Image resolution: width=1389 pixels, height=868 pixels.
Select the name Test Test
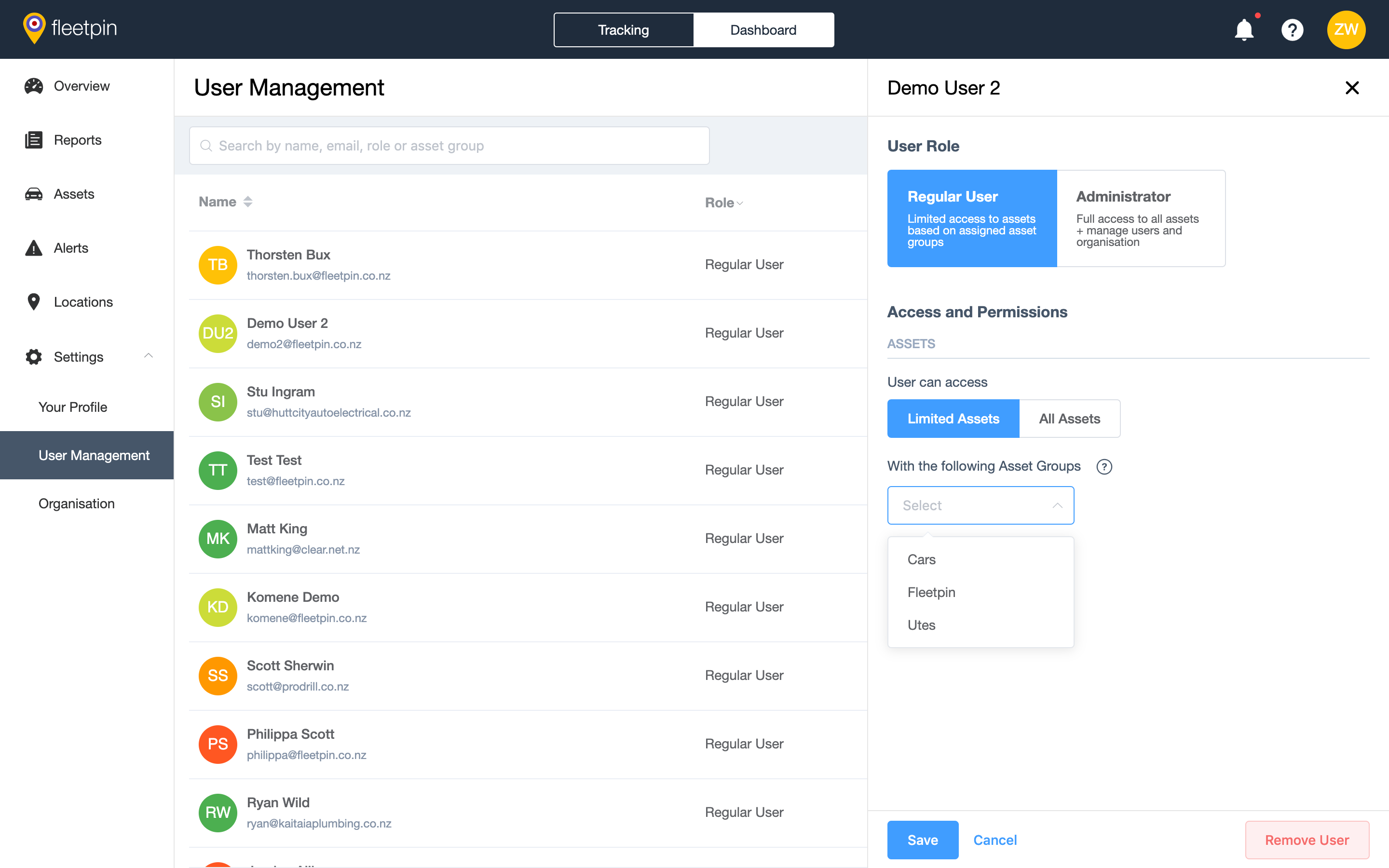pos(274,460)
